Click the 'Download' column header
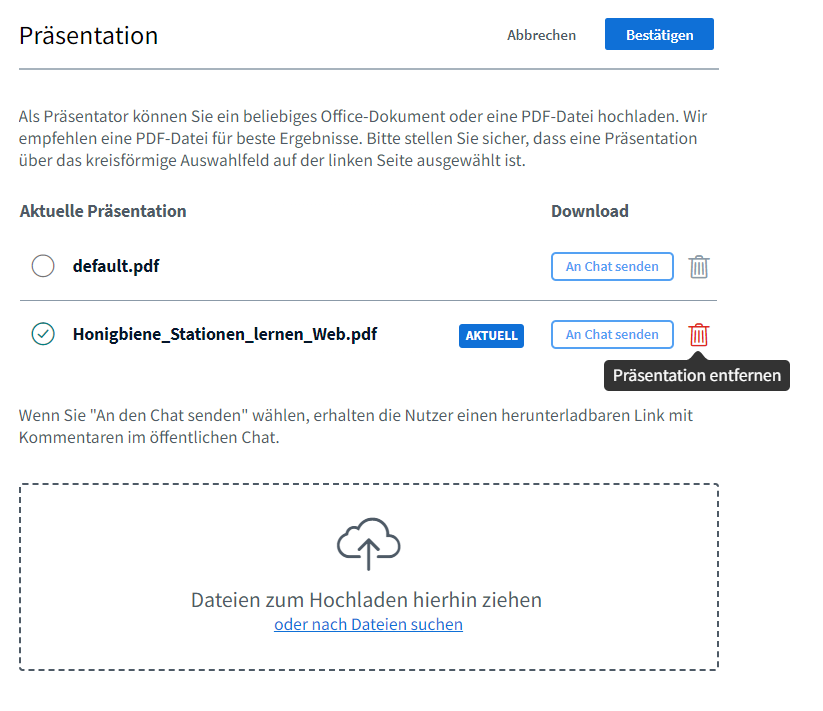The height and width of the screenshot is (711, 823). point(589,211)
